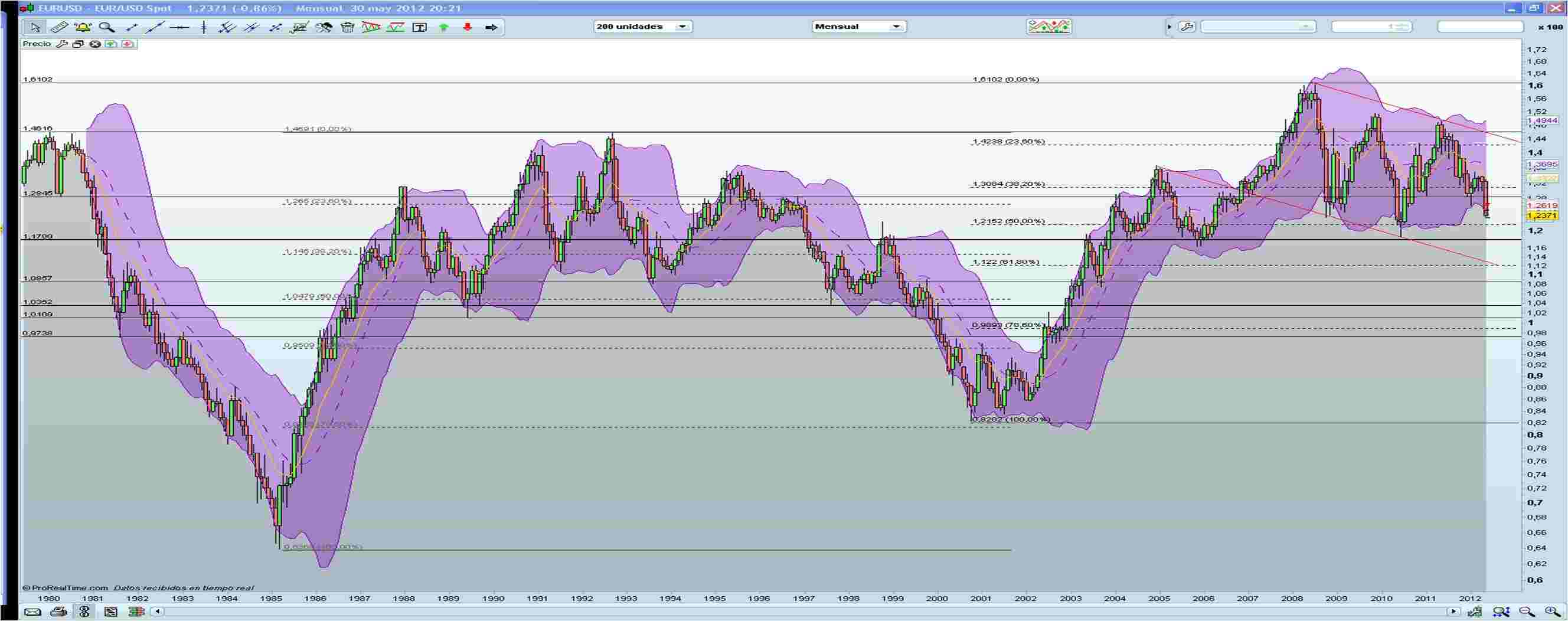
Task: Open the '200 unidades' units dropdown
Action: (683, 26)
